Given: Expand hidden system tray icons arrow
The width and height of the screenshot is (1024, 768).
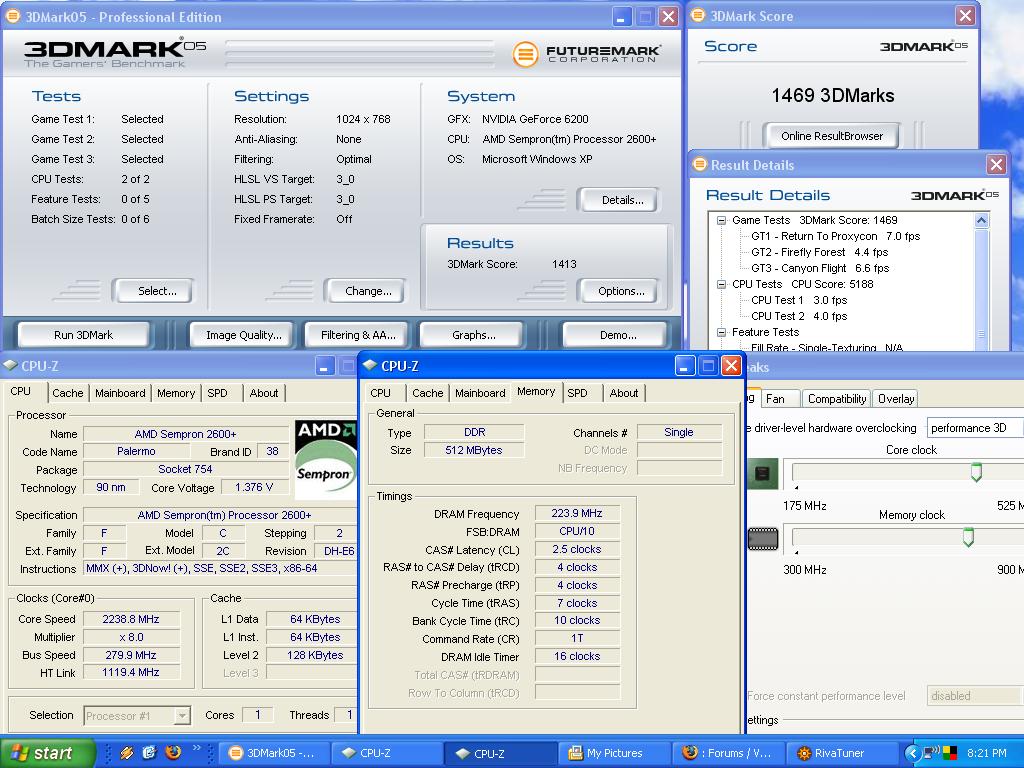Looking at the screenshot, I should click(912, 754).
